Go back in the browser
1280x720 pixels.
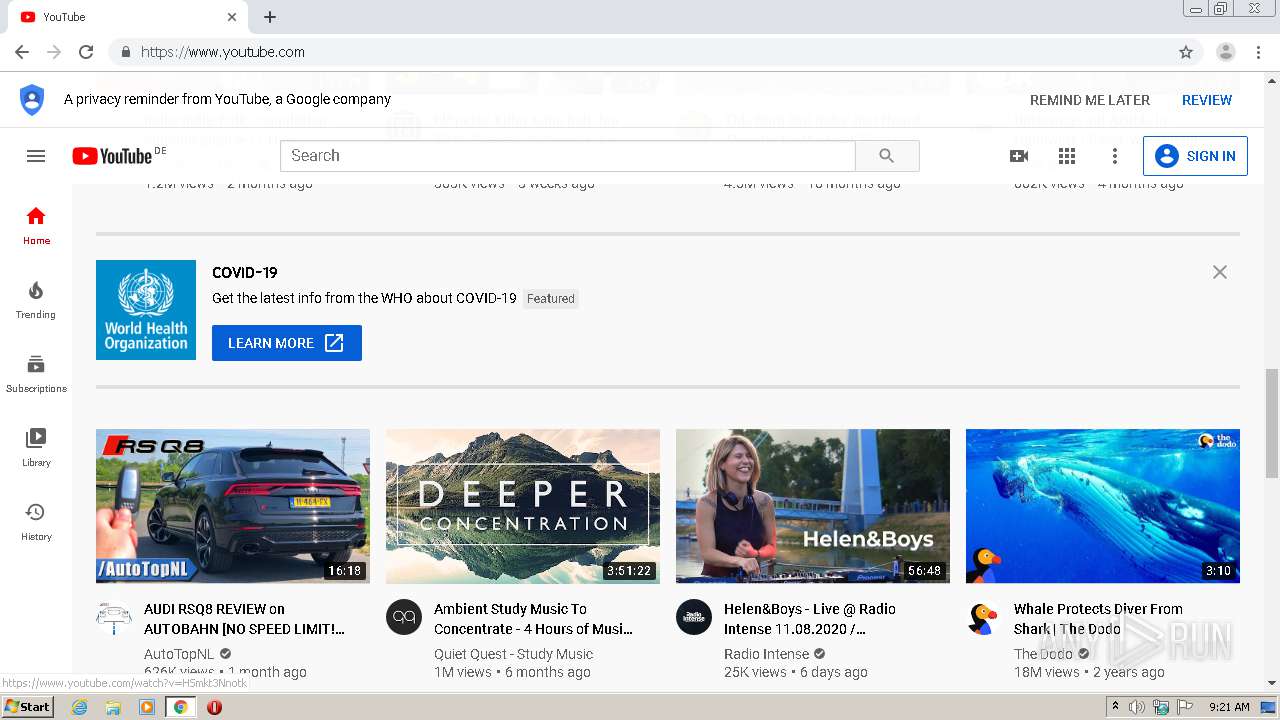tap(22, 52)
